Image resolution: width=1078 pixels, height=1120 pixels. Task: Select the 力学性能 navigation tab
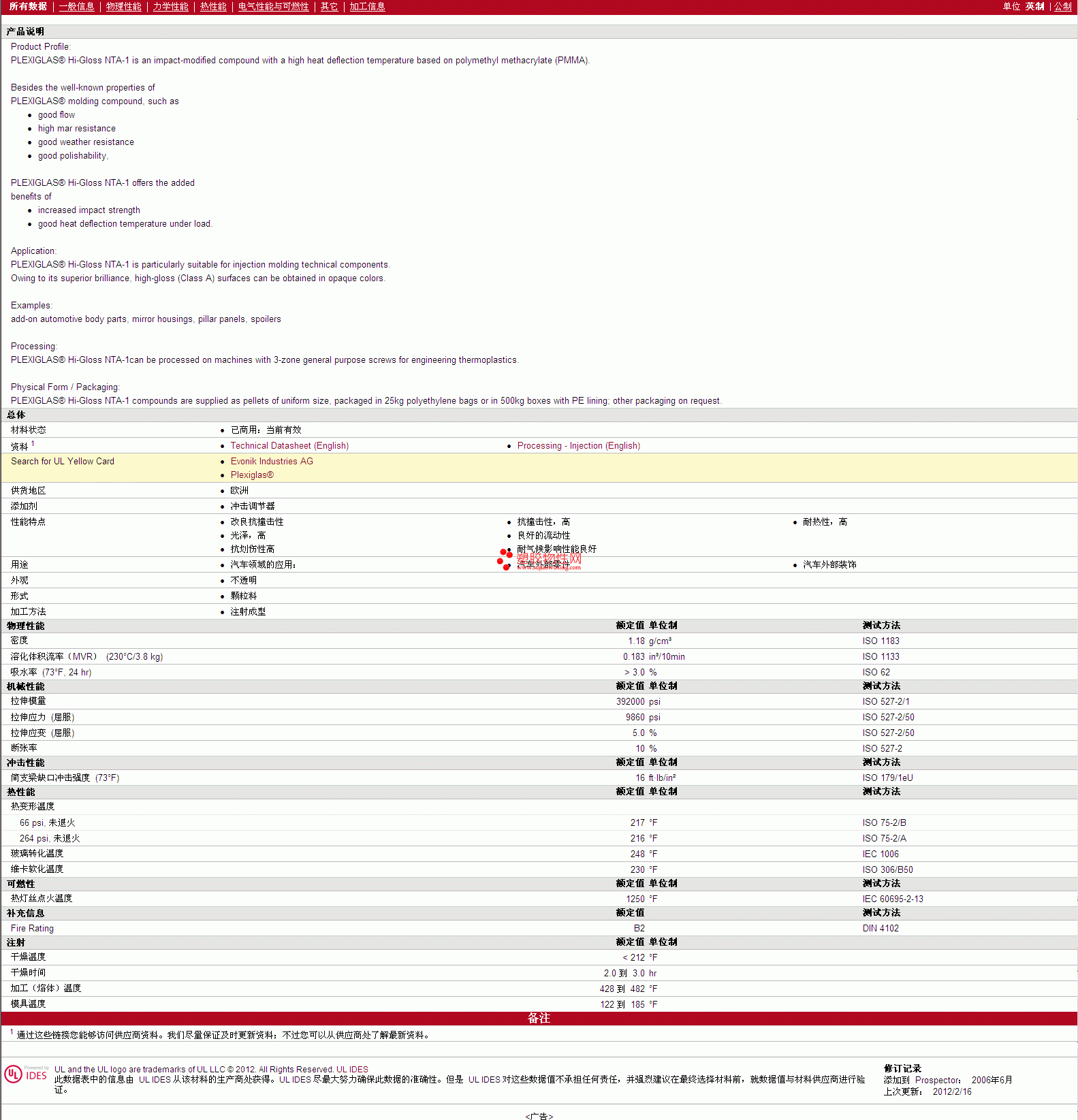171,6
